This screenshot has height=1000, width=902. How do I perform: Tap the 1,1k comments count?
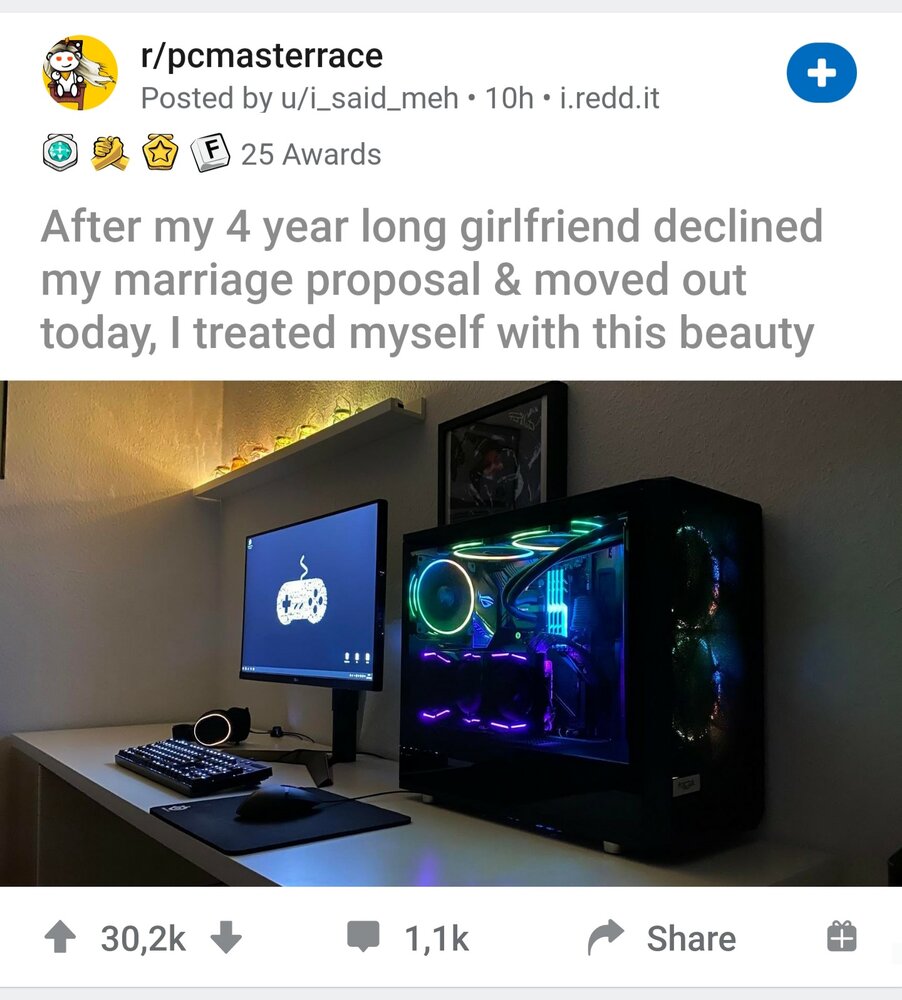pyautogui.click(x=436, y=939)
